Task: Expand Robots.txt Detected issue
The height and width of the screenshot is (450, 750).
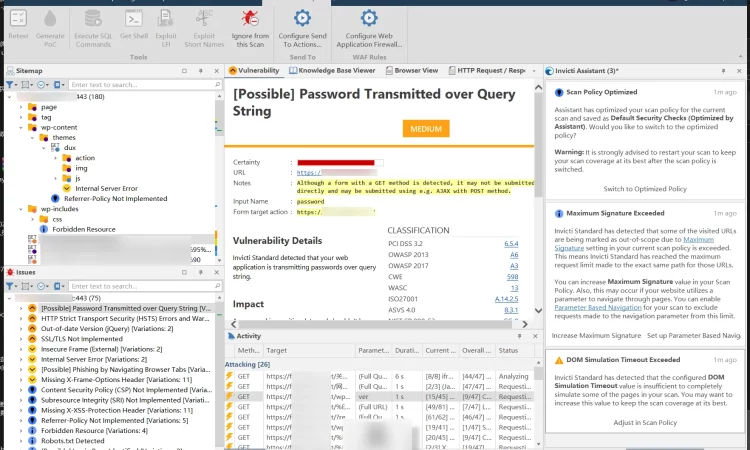Action: [x=21, y=440]
